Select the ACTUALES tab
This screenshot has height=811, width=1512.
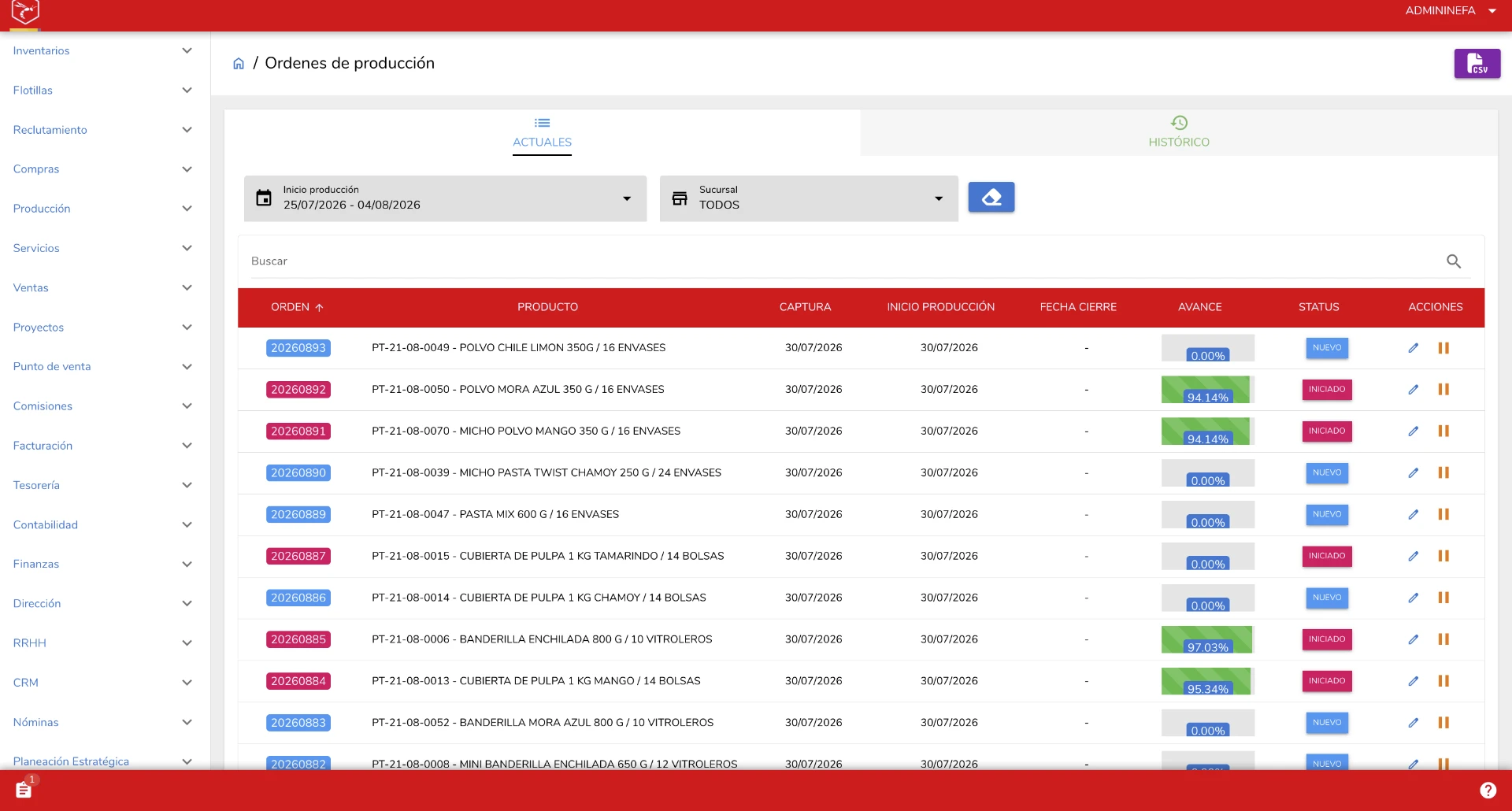(542, 132)
